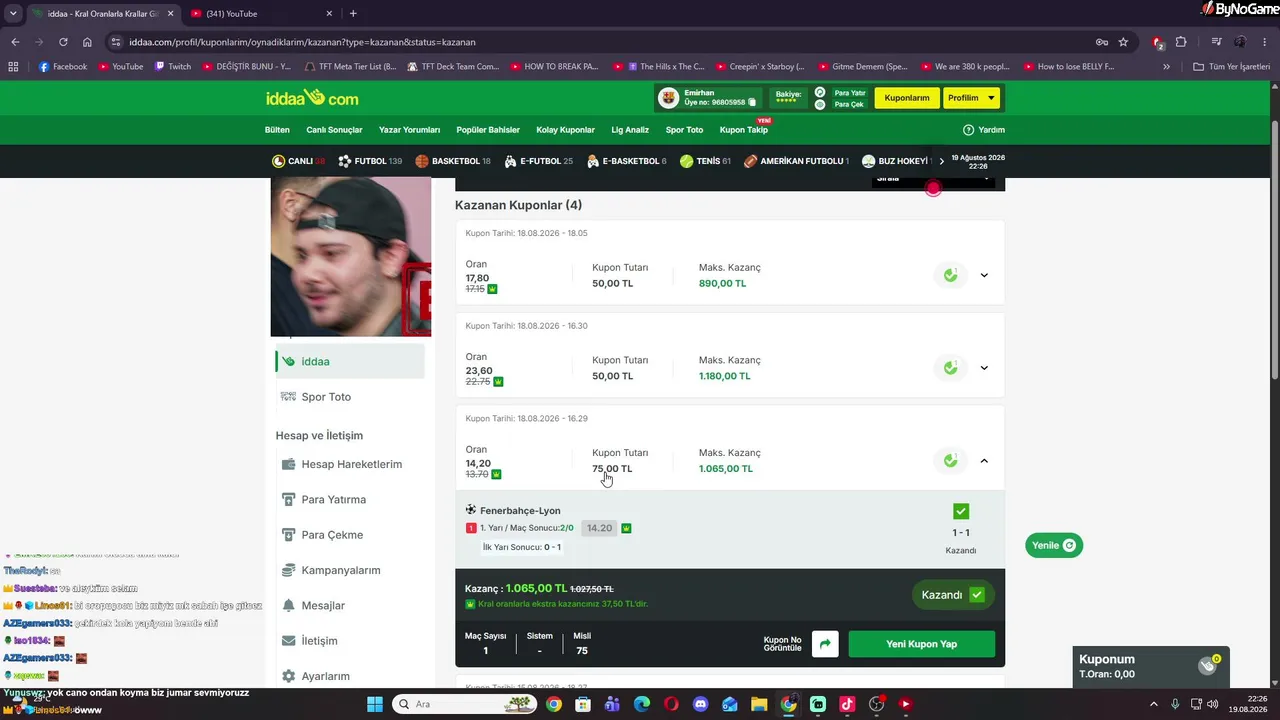Click the Yeni Kupon Yap button

click(x=921, y=644)
